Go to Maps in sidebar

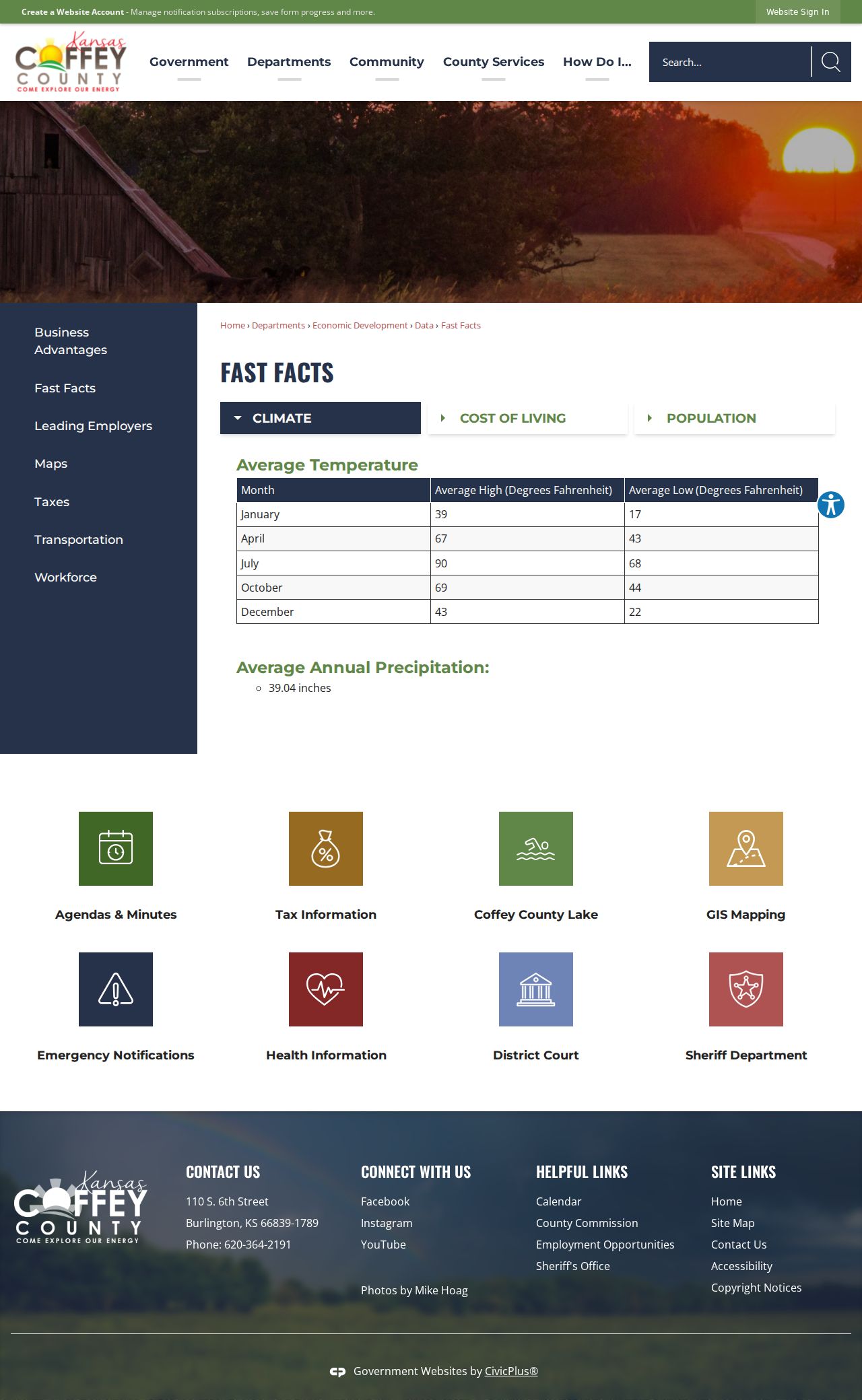pyautogui.click(x=51, y=464)
